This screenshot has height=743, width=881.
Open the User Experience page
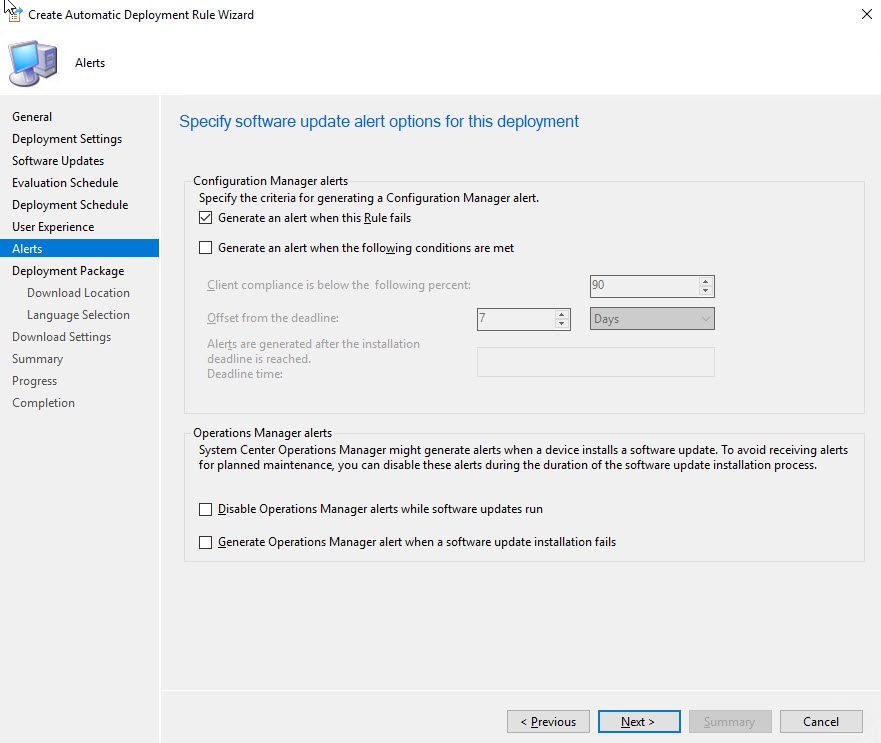click(x=53, y=227)
